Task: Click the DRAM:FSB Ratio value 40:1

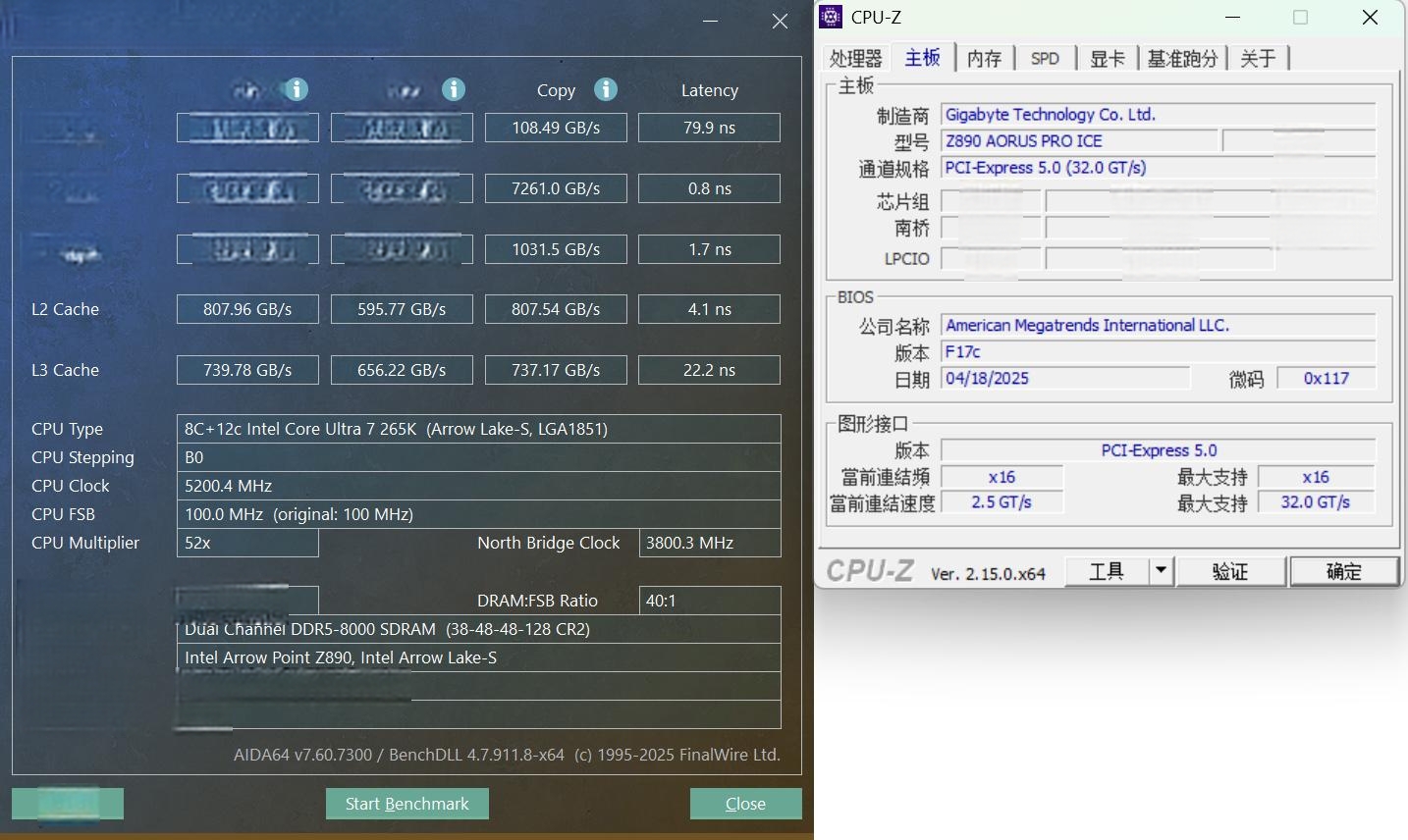Action: [x=710, y=601]
